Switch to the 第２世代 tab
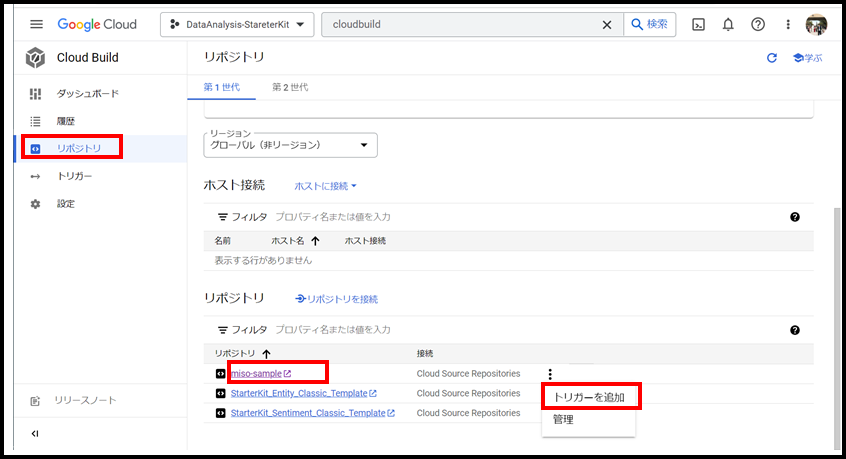 click(x=290, y=87)
